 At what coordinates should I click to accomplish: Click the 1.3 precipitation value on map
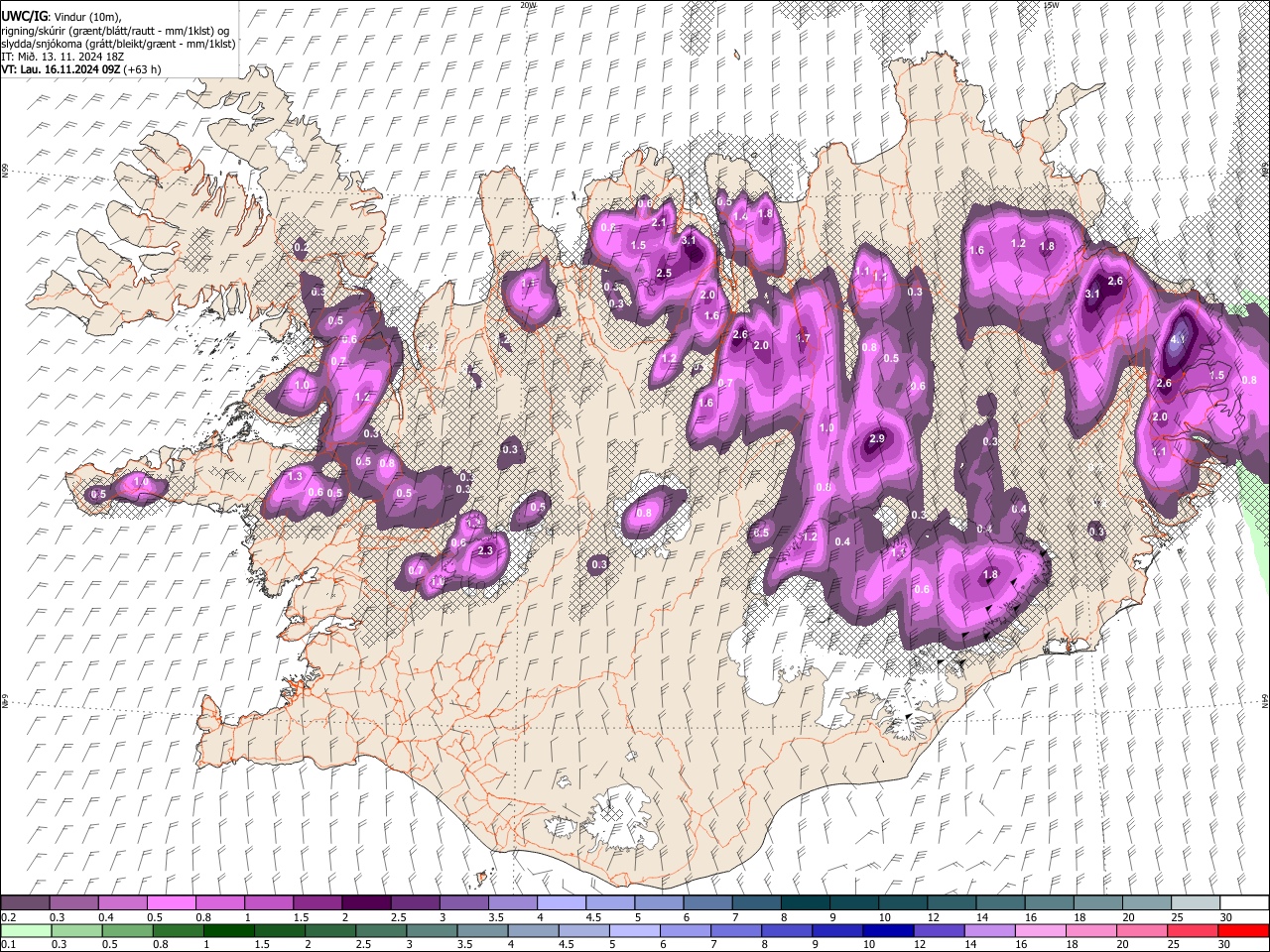(x=295, y=476)
